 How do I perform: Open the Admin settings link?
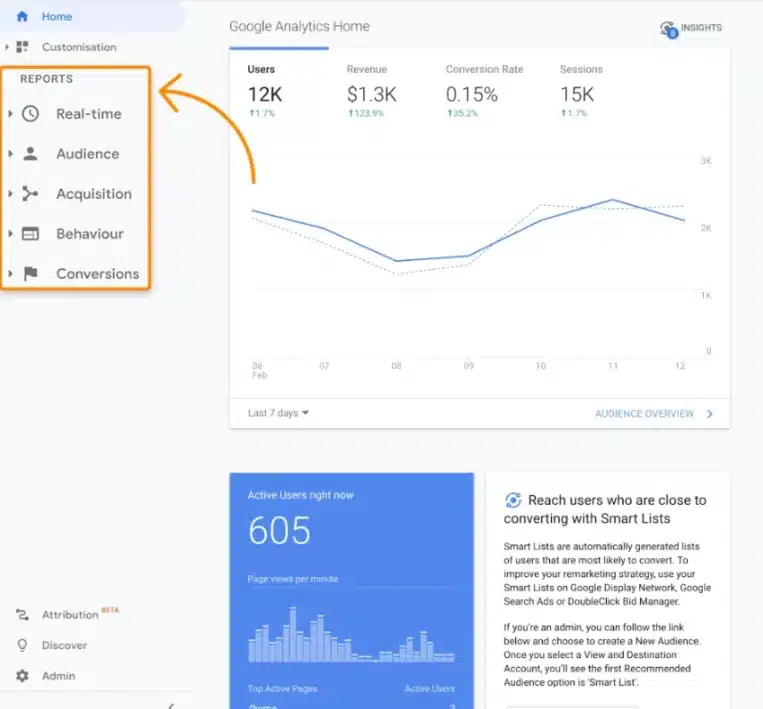pyautogui.click(x=58, y=676)
